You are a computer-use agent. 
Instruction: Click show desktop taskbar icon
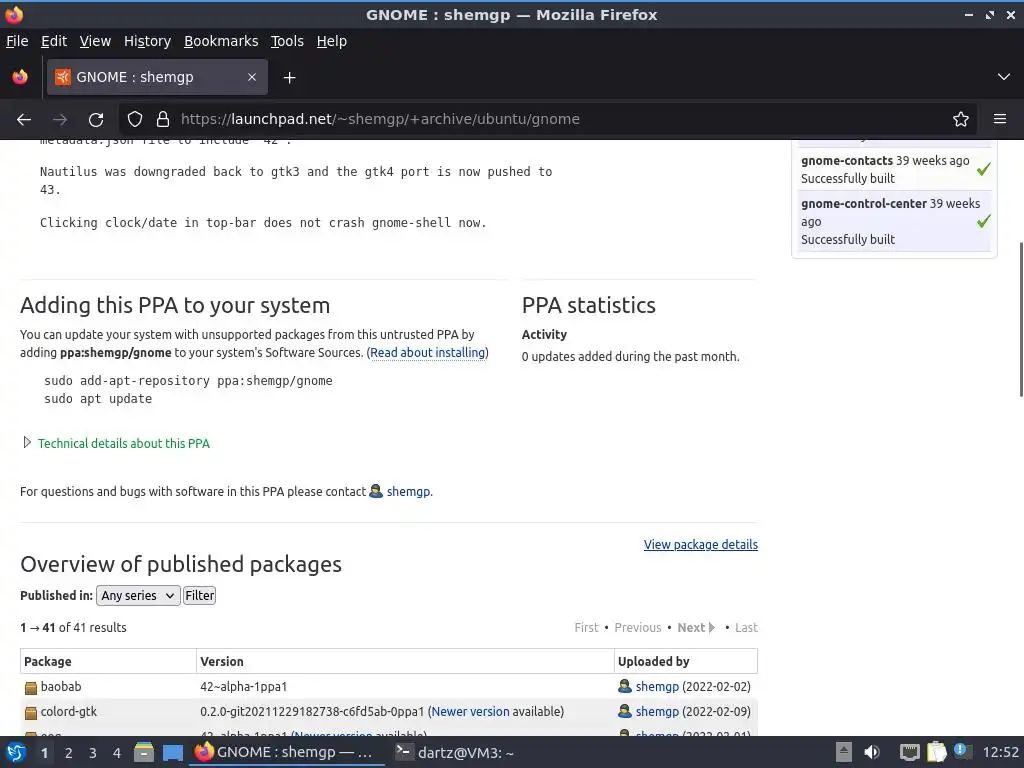tap(172, 753)
